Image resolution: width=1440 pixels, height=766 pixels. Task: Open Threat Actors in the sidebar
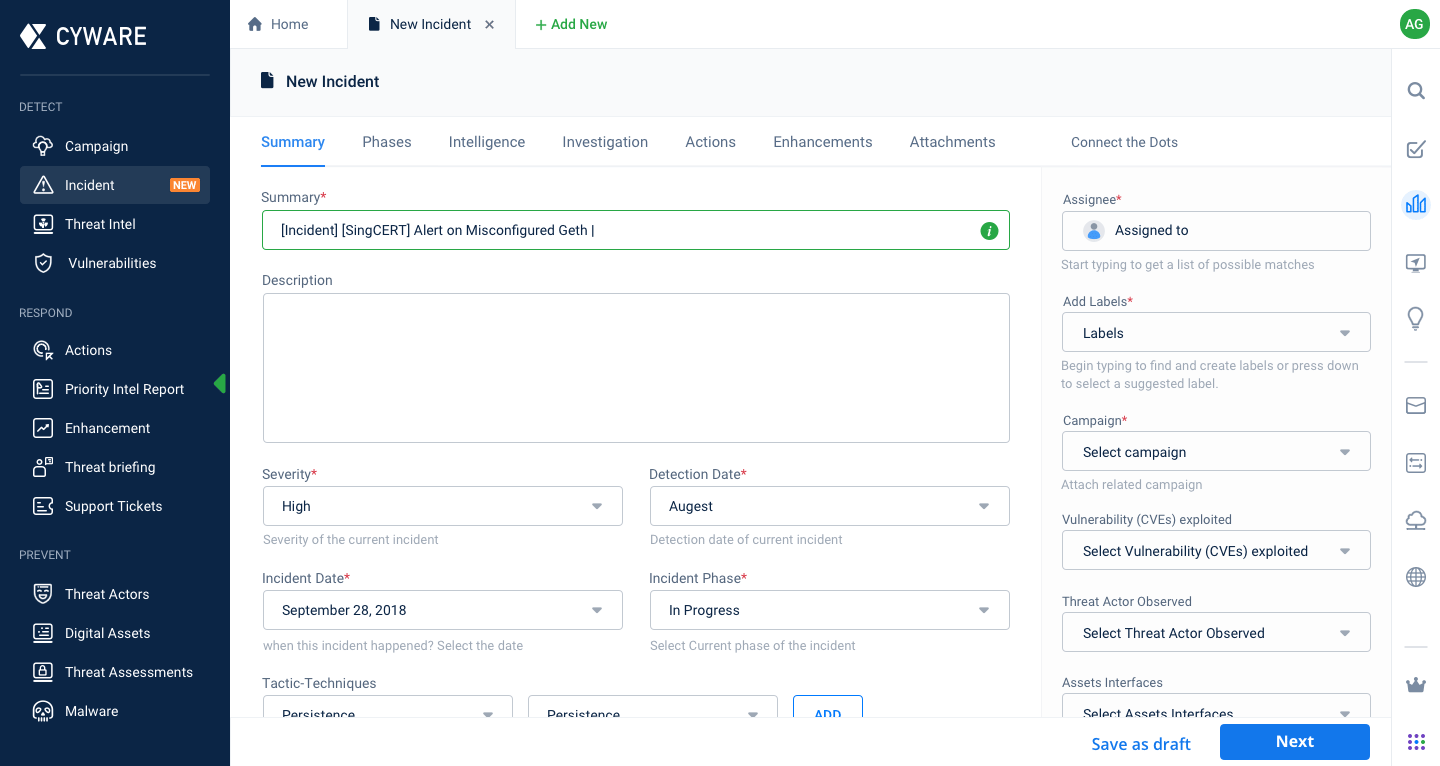107,594
